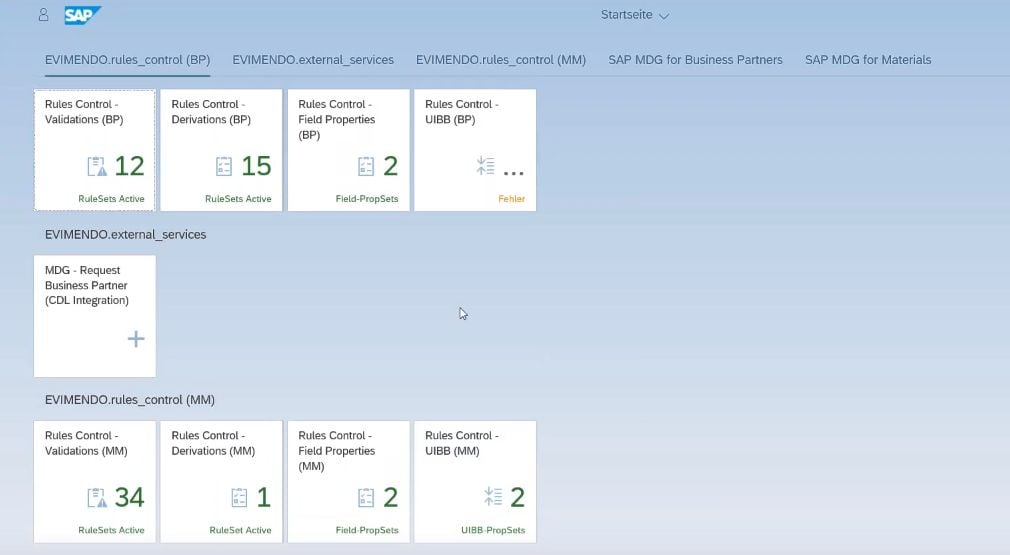The height and width of the screenshot is (555, 1010).
Task: Click the Field-PropSets label on MM tile
Action: point(367,531)
